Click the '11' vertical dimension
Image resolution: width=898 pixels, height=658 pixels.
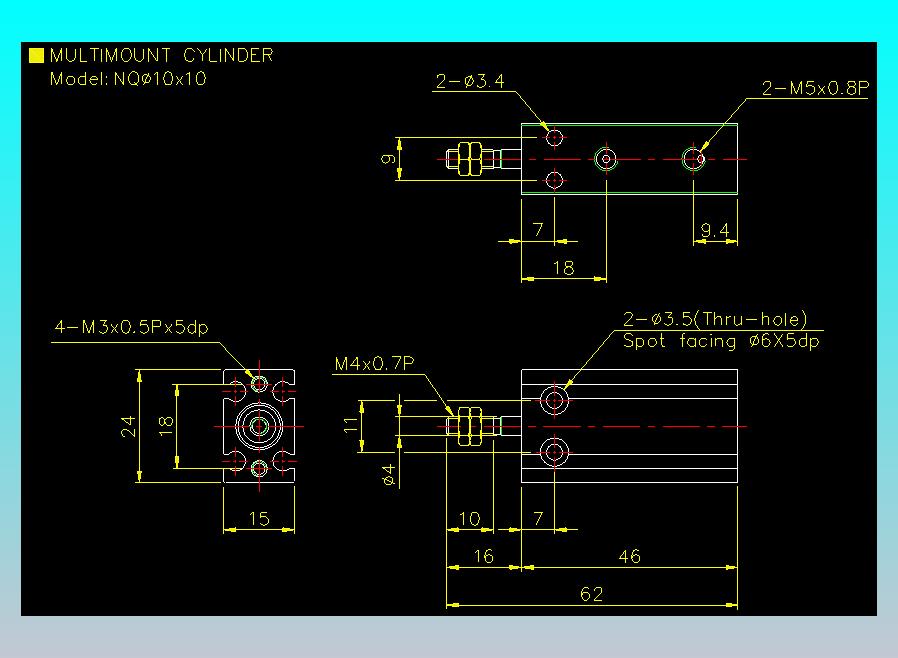pyautogui.click(x=350, y=425)
